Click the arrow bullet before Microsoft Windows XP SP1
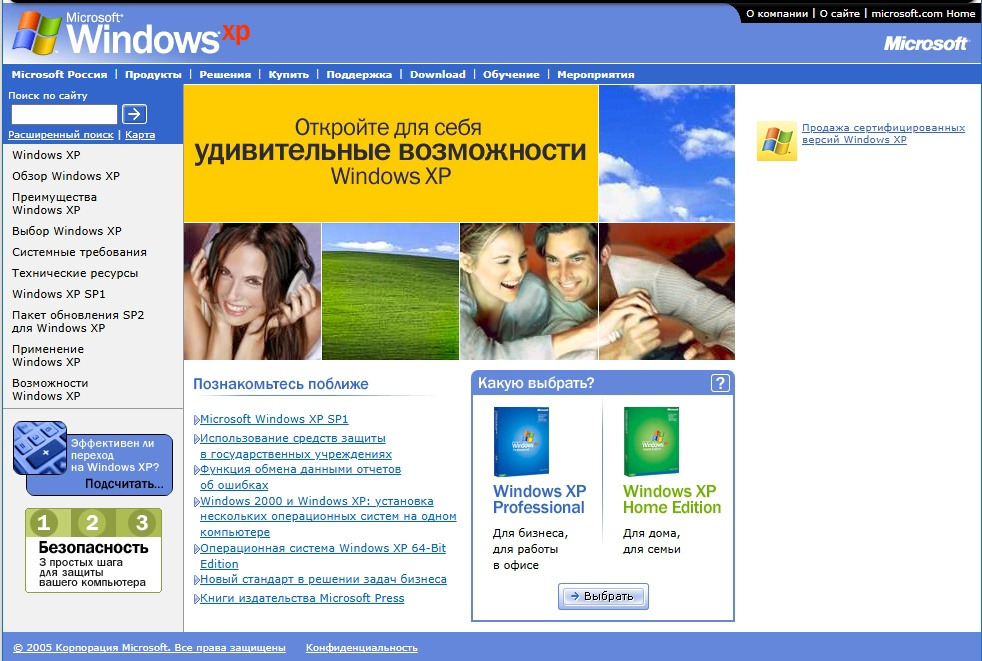This screenshot has height=661, width=982. click(197, 420)
